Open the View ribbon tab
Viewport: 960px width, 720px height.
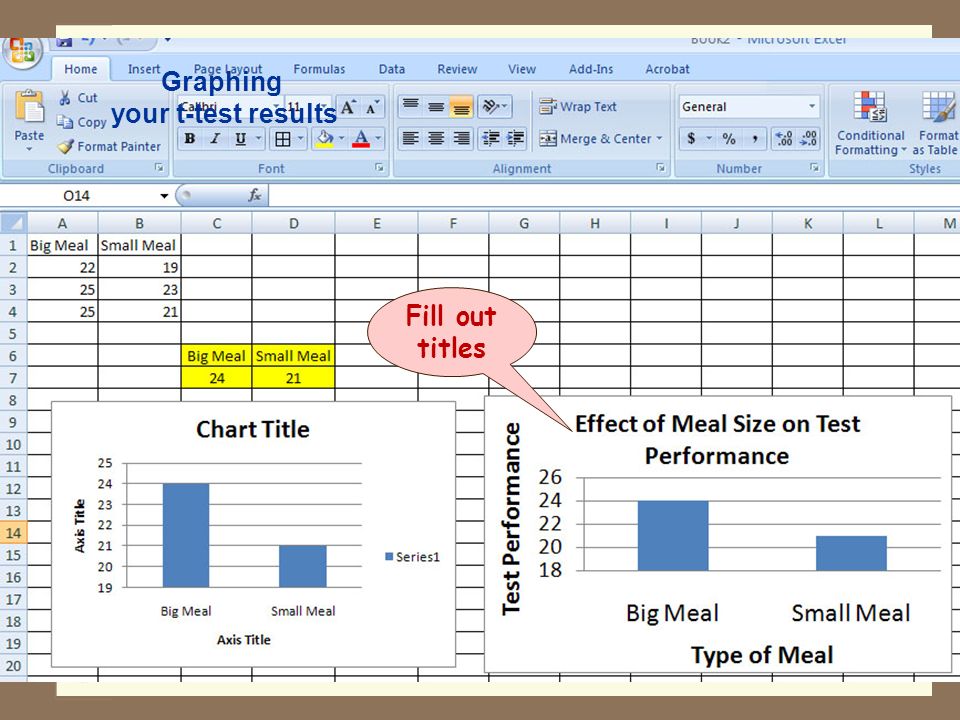(x=522, y=69)
